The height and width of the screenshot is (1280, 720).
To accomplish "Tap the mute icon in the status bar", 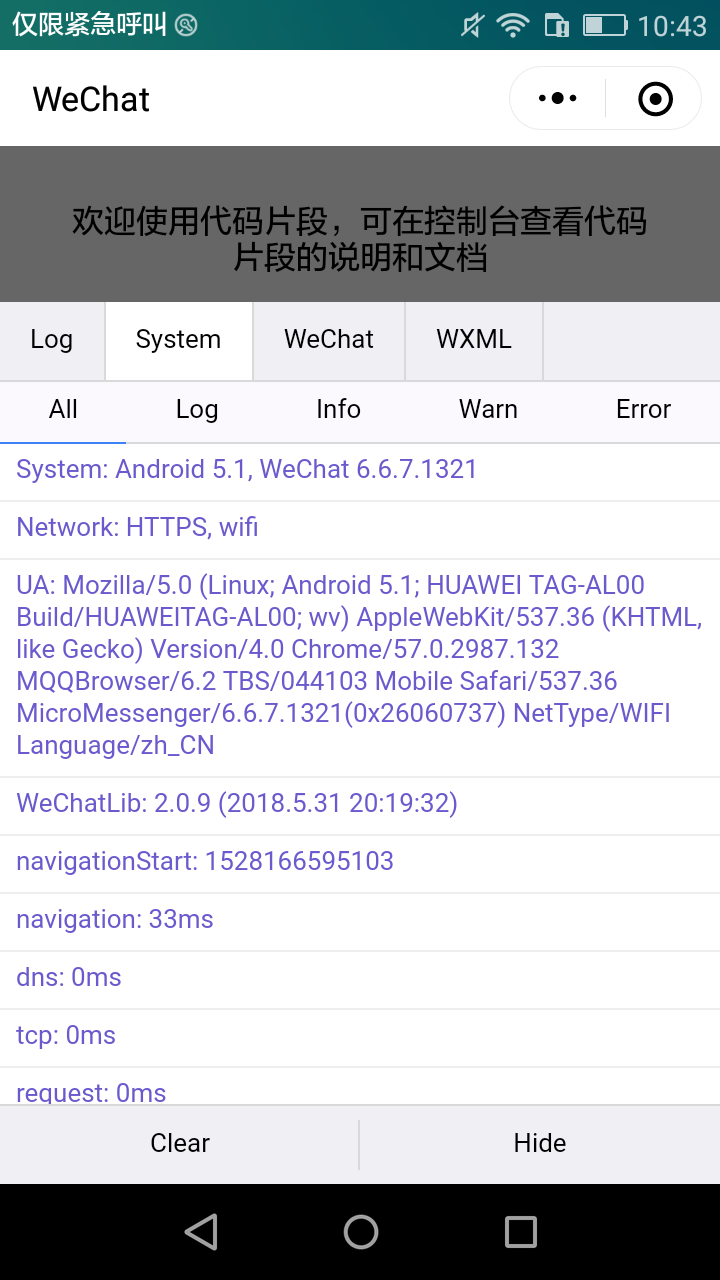I will (x=470, y=26).
